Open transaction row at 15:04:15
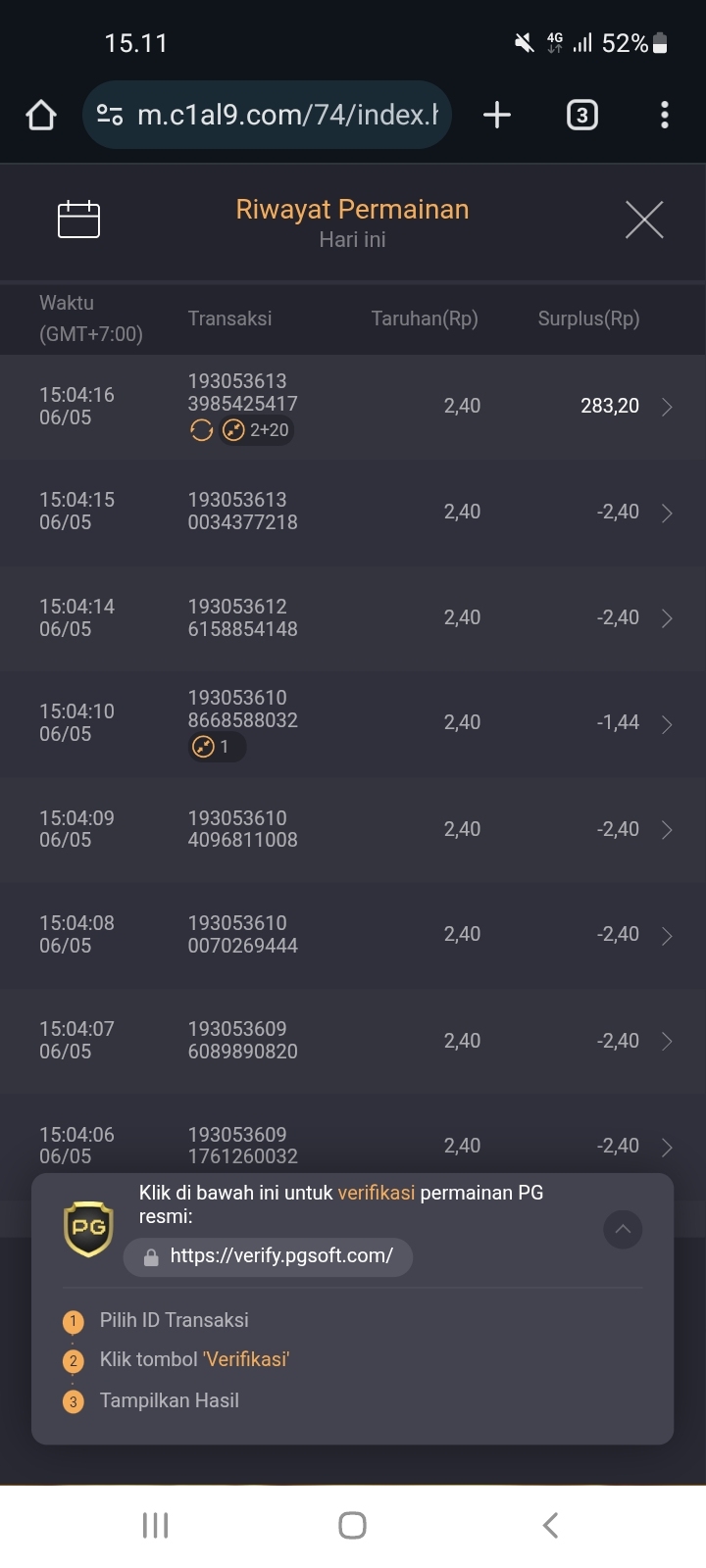The width and height of the screenshot is (706, 1568). pyautogui.click(x=353, y=513)
